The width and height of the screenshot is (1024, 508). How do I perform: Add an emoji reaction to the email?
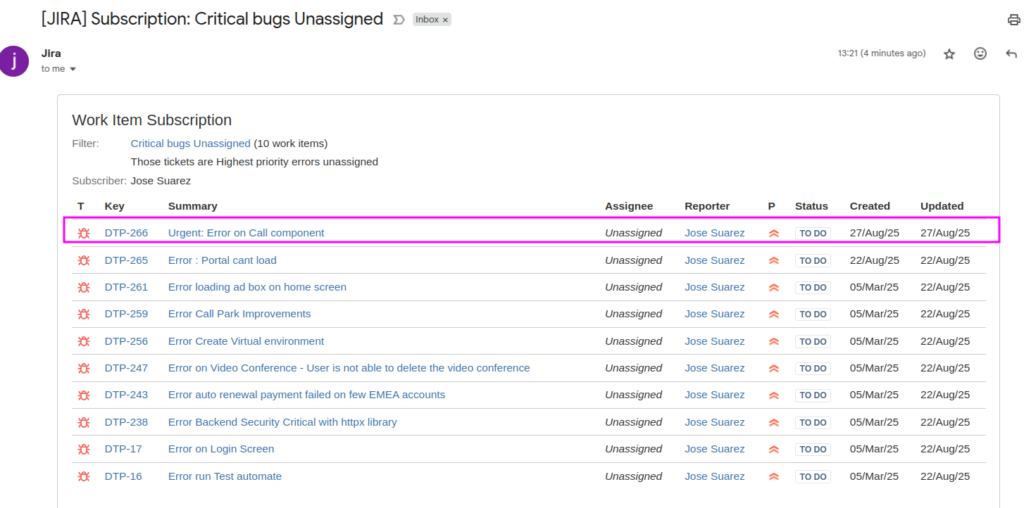point(980,54)
